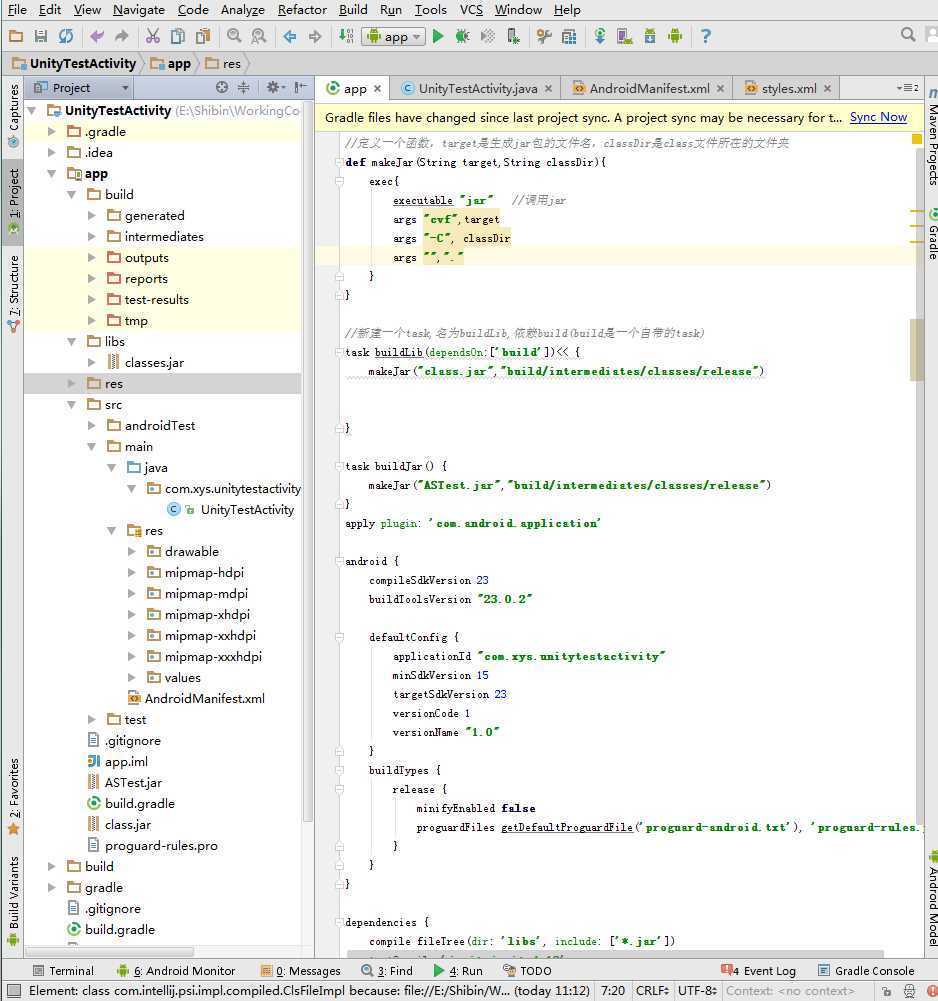The width and height of the screenshot is (938, 1001).
Task: Click the Sync Now link
Action: tap(878, 117)
